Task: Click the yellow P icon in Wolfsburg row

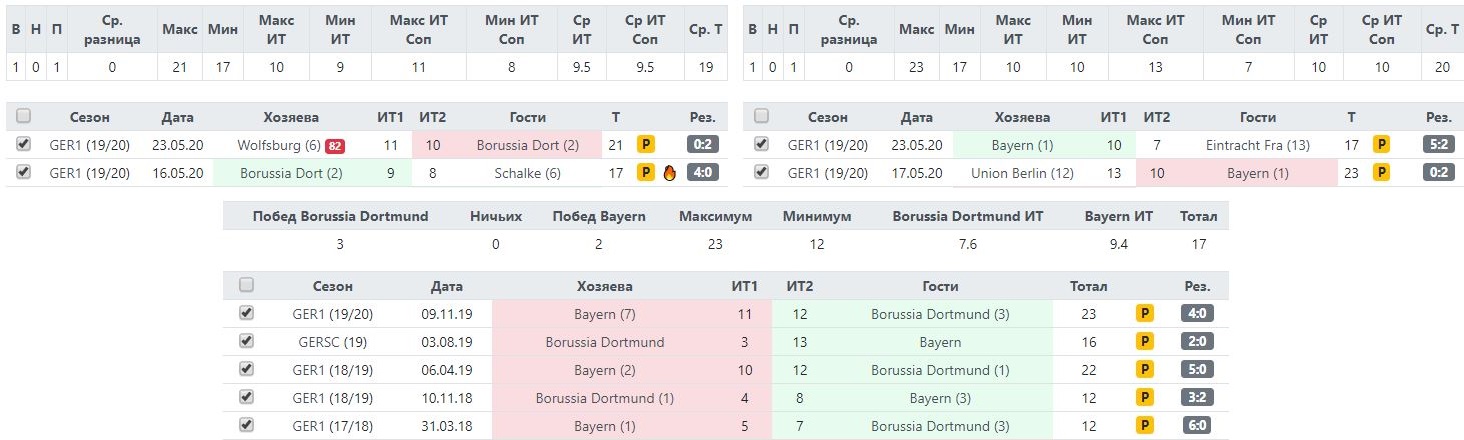Action: click(x=646, y=144)
